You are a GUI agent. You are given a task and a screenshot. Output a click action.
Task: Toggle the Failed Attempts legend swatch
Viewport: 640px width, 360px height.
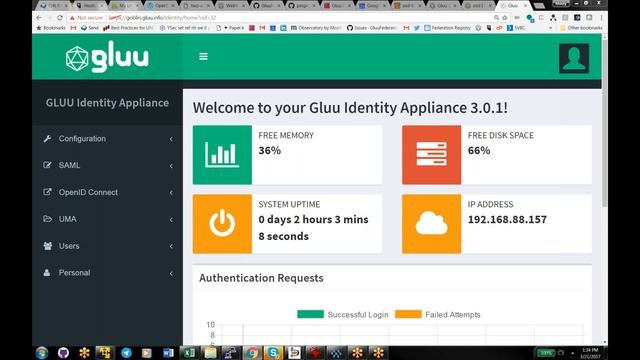[x=408, y=314]
